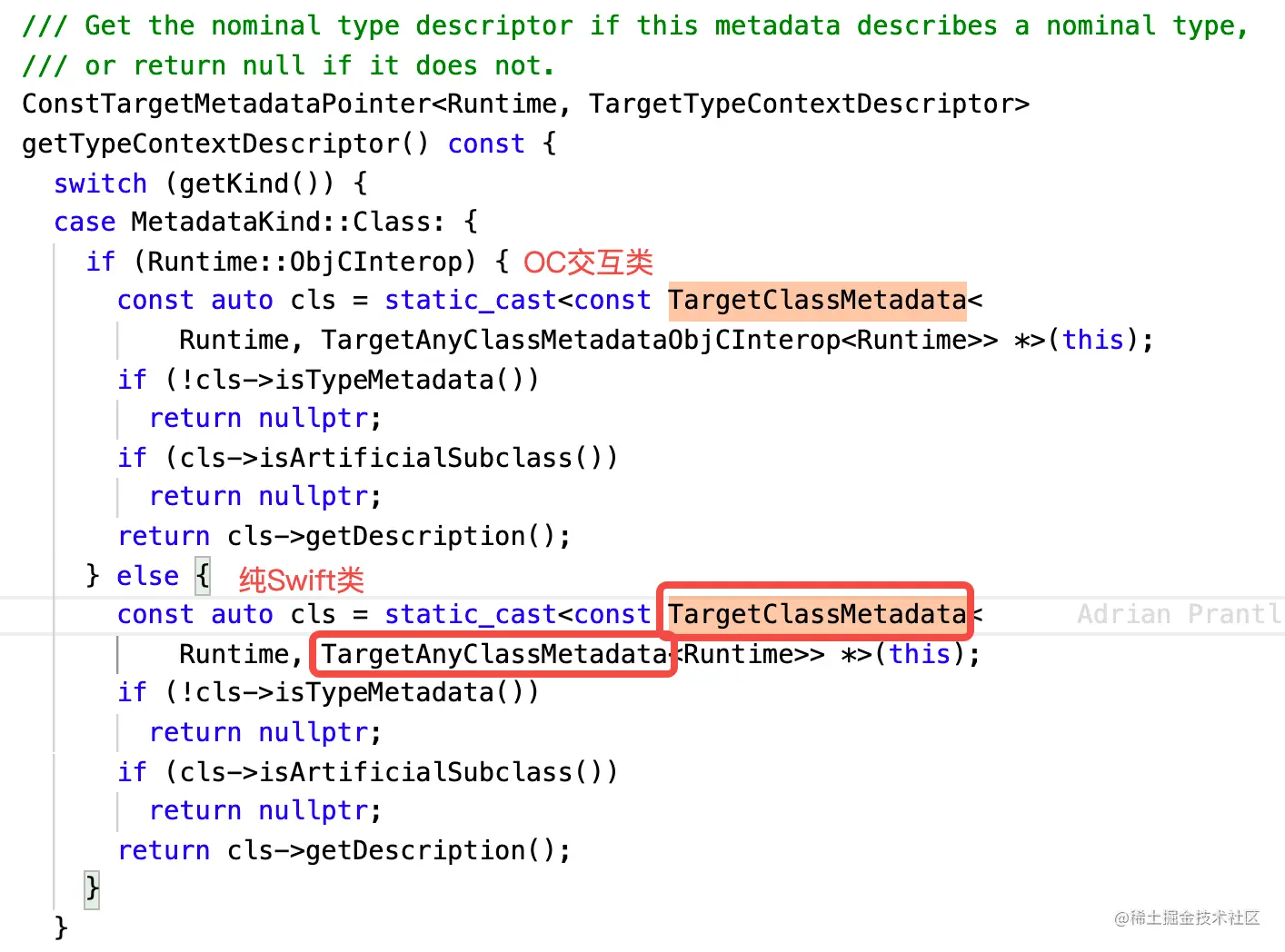This screenshot has height=952, width=1285.
Task: Click TargetClassMetadata in the ObjCInterop branch
Action: 817,300
